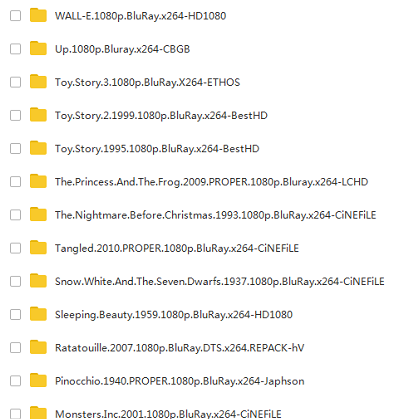Viewport: 404px width, 419px height.
Task: Check the Ratatouille.2007 row checkbox
Action: tap(15, 348)
